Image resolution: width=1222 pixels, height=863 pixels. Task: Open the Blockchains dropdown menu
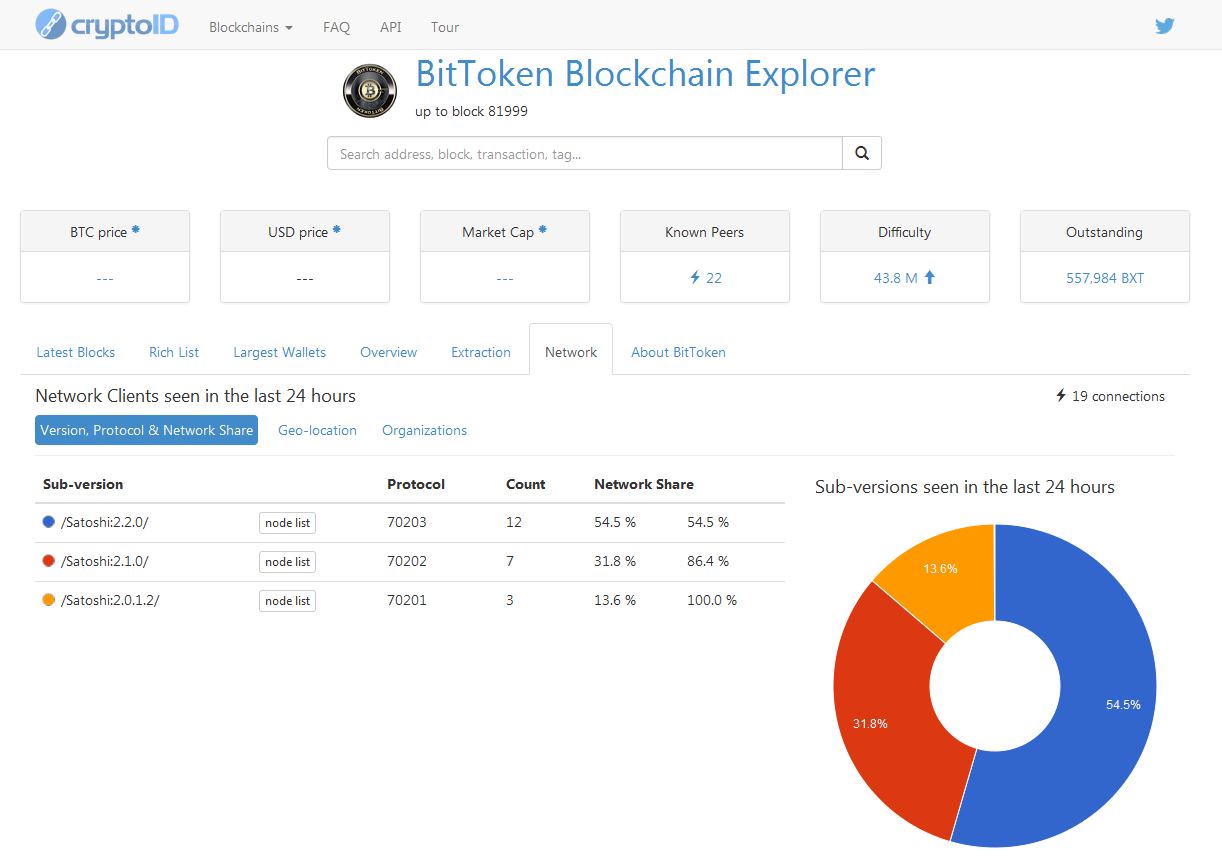click(251, 27)
